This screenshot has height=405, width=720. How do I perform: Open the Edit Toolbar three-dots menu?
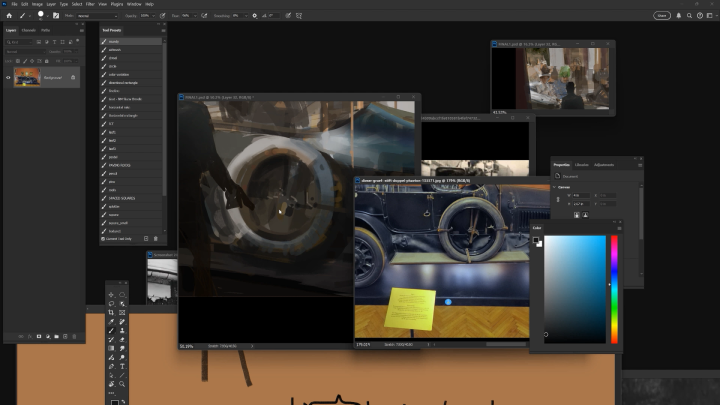coord(111,393)
